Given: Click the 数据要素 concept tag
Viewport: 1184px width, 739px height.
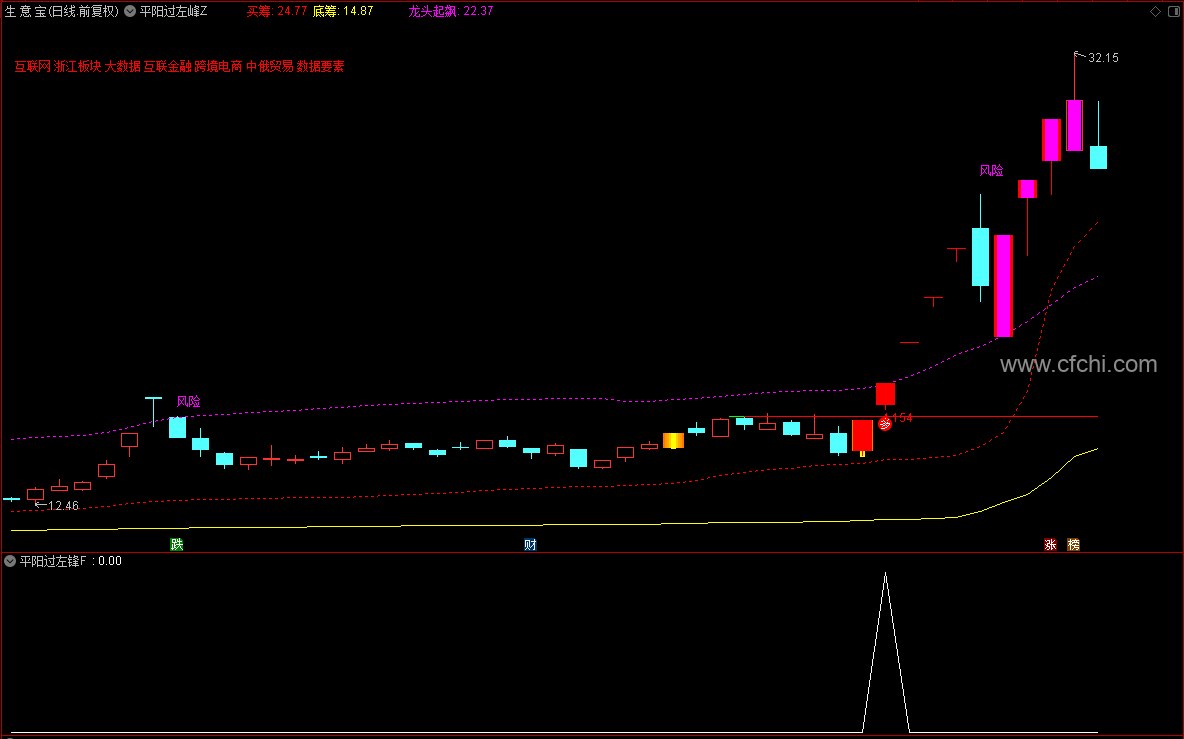Looking at the screenshot, I should click(x=320, y=66).
